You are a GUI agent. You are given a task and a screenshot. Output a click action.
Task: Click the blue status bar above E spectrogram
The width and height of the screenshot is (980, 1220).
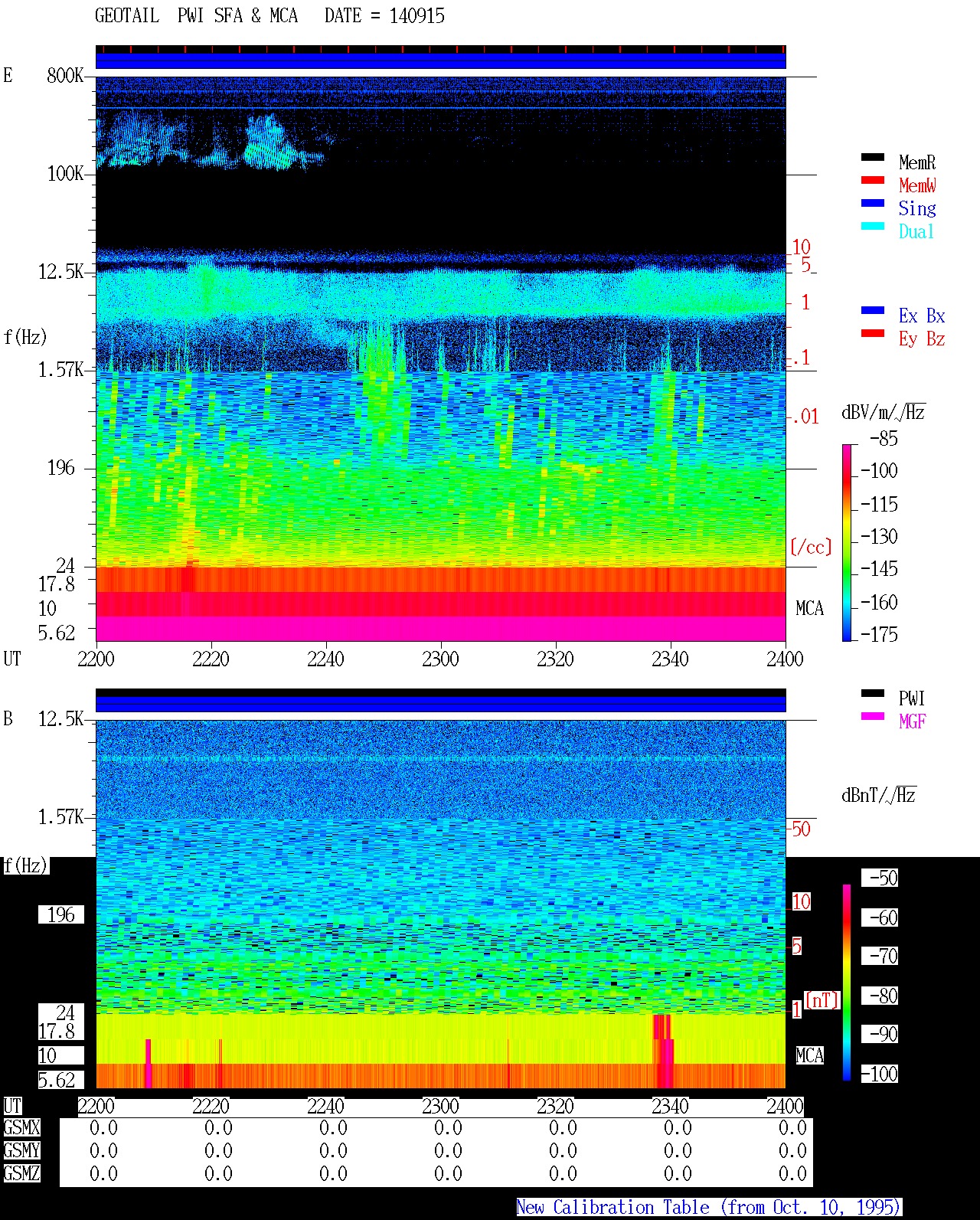[x=441, y=61]
